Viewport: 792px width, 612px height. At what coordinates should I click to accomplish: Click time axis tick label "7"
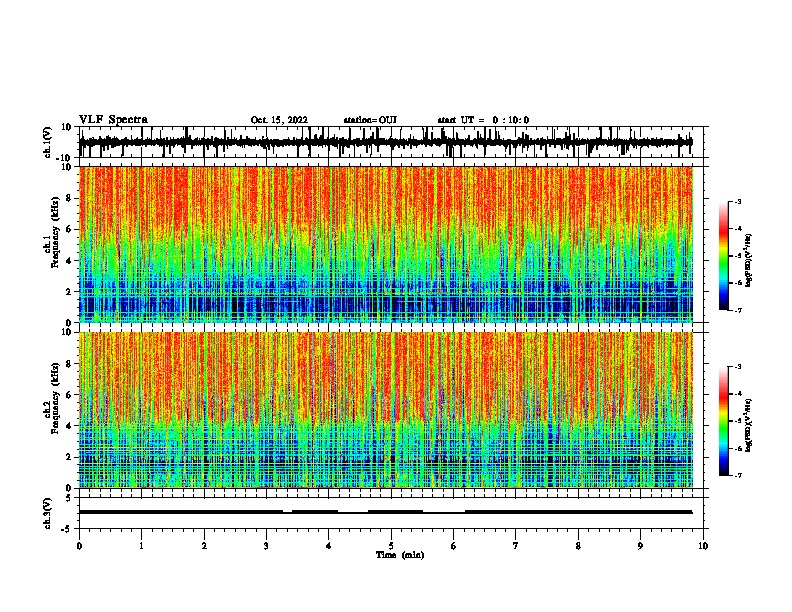(516, 546)
